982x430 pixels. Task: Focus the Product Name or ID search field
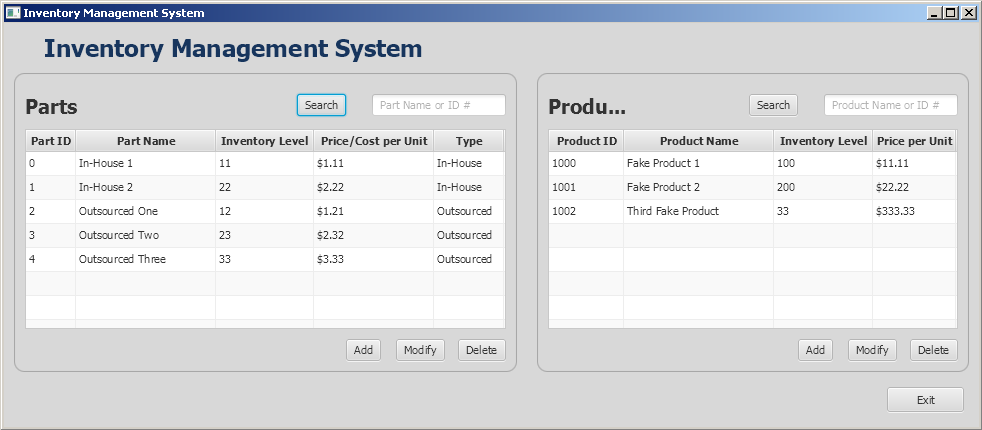pyautogui.click(x=890, y=105)
